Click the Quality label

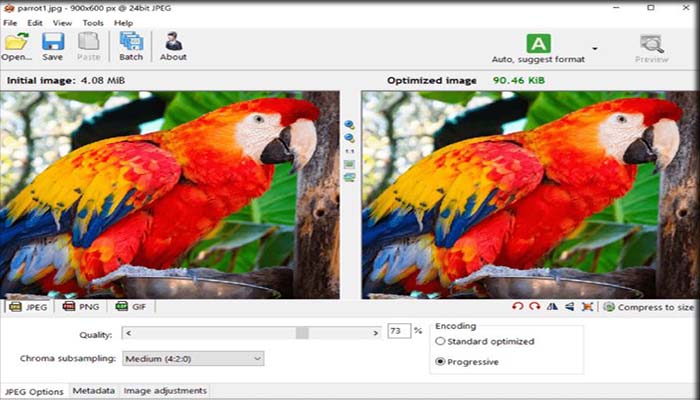tap(96, 335)
